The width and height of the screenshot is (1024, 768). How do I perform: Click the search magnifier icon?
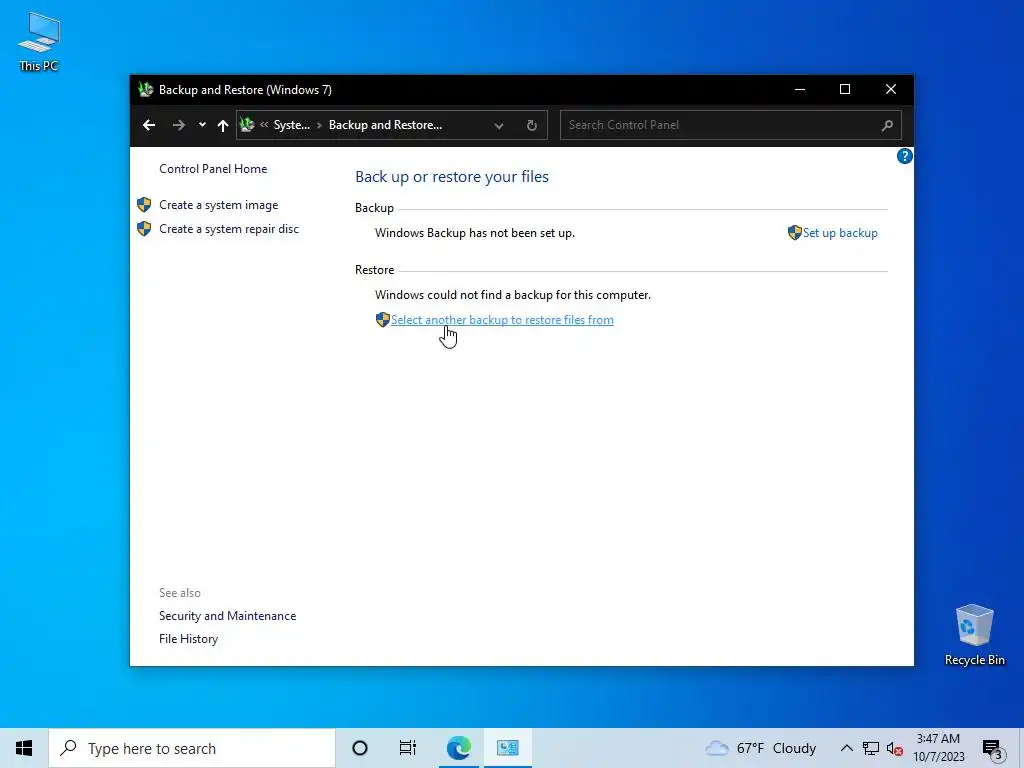point(887,125)
